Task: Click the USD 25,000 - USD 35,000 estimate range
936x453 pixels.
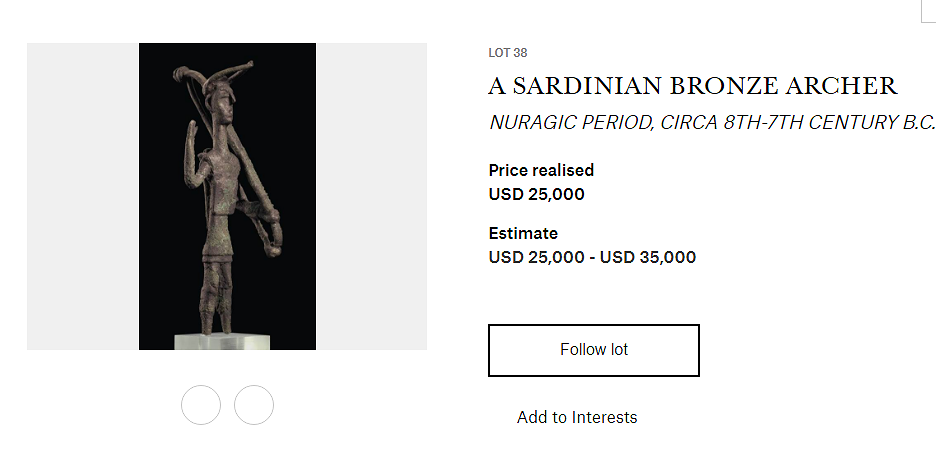Action: 592,257
